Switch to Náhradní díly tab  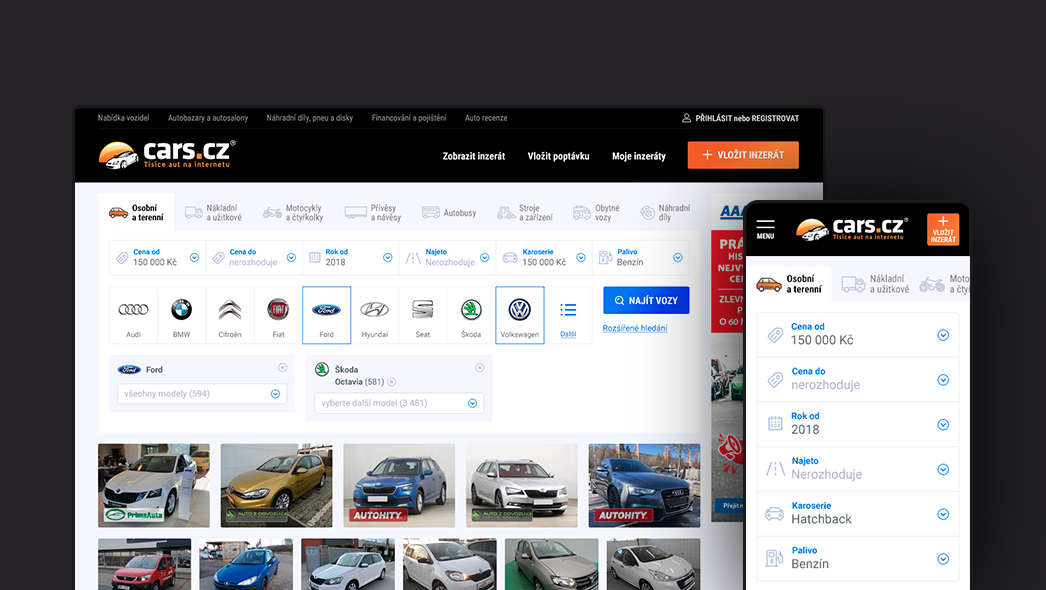665,213
